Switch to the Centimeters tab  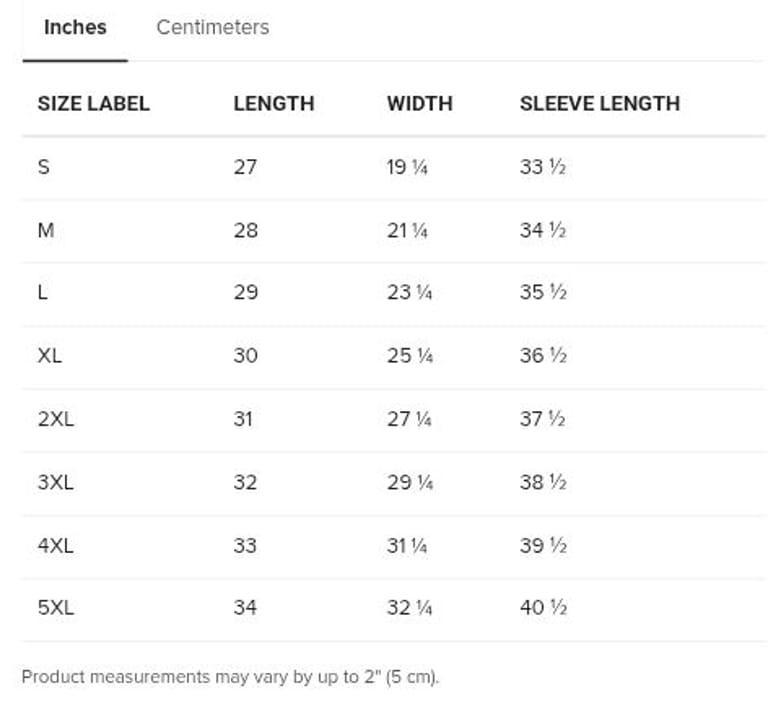click(x=212, y=27)
